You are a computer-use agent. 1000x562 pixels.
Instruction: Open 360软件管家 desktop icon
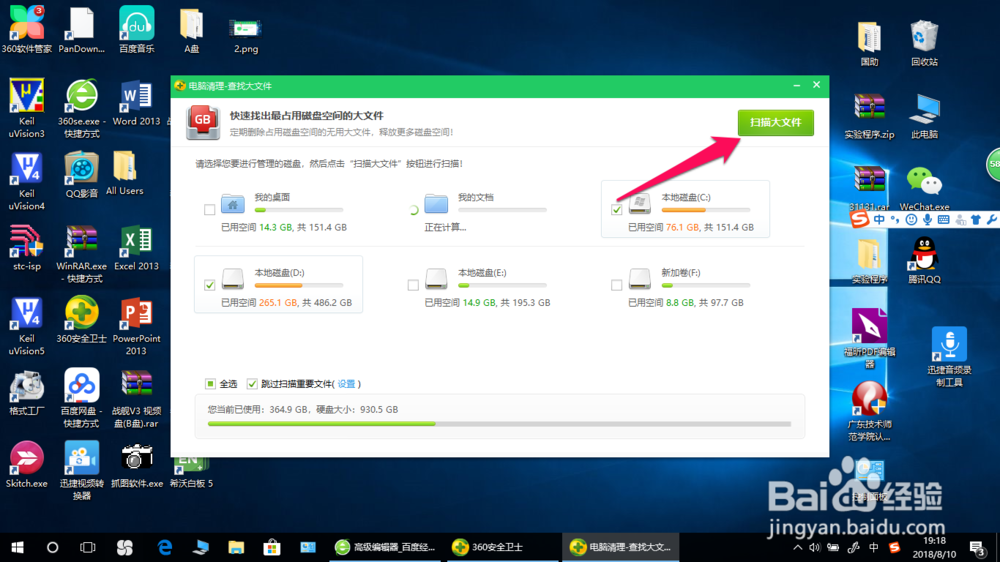coord(27,30)
